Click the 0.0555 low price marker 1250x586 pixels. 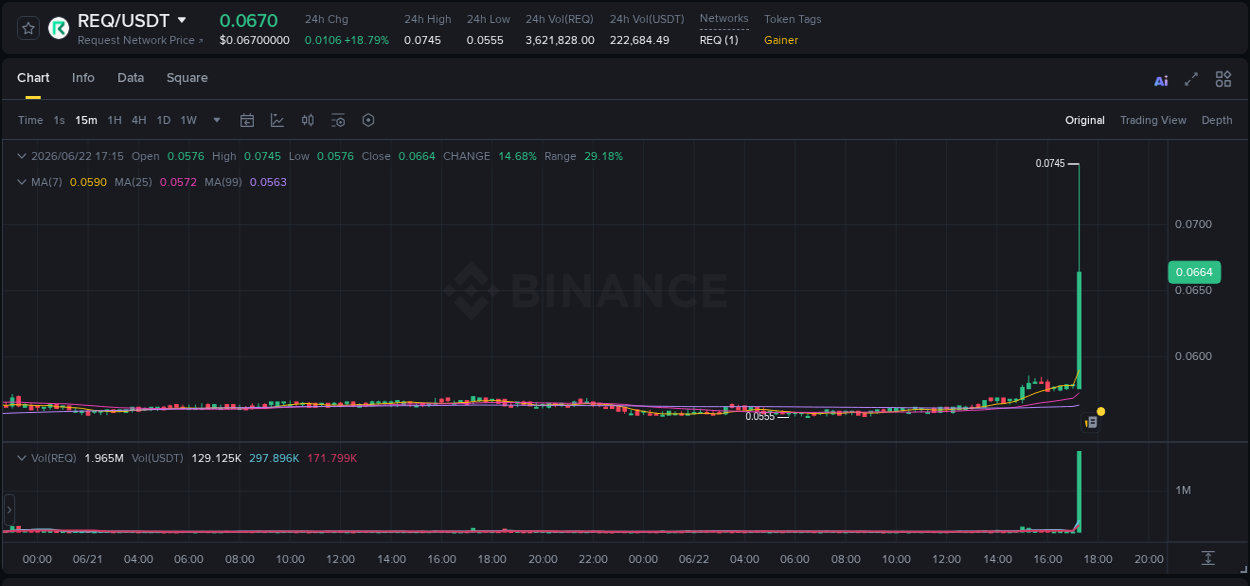[x=760, y=416]
